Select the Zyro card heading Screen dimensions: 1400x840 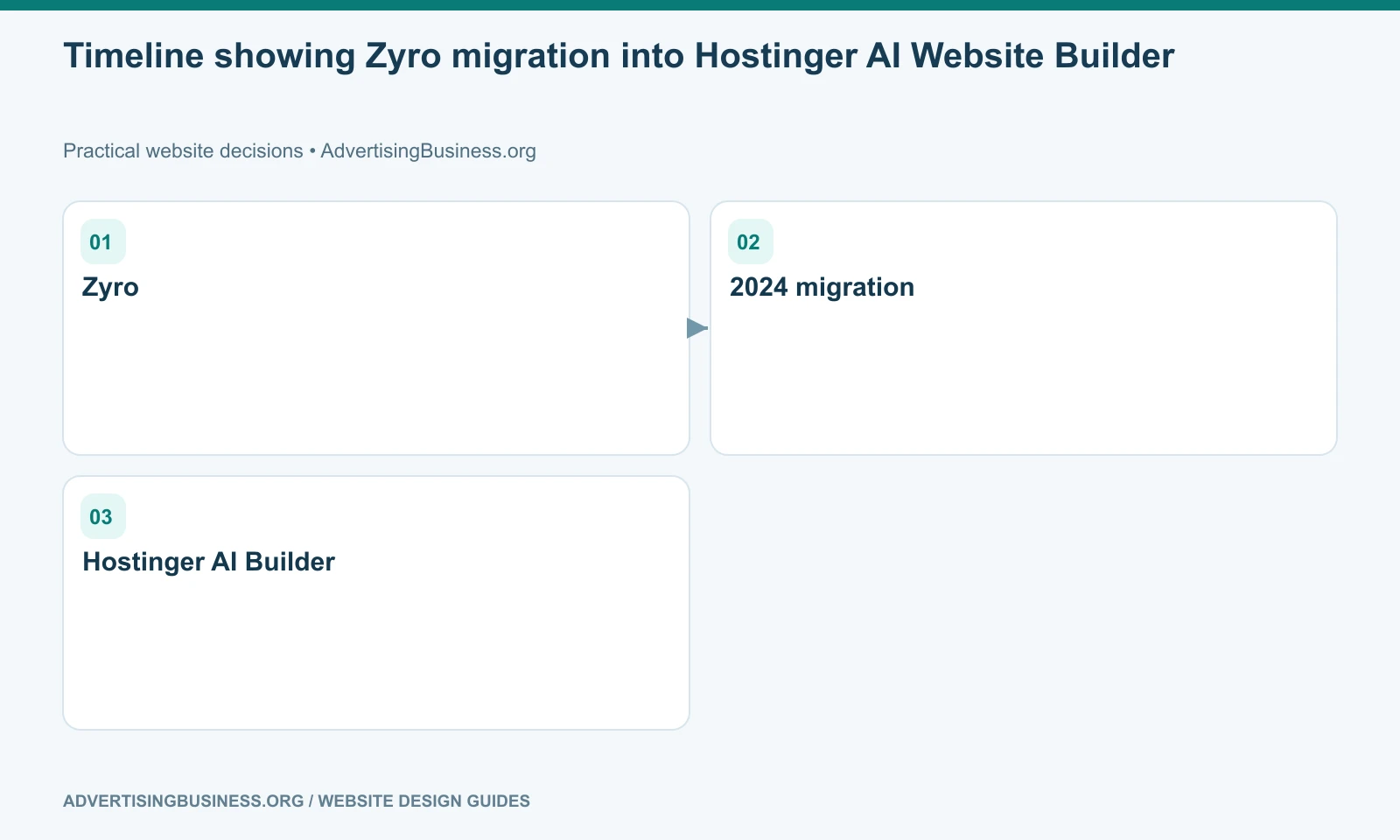point(110,287)
